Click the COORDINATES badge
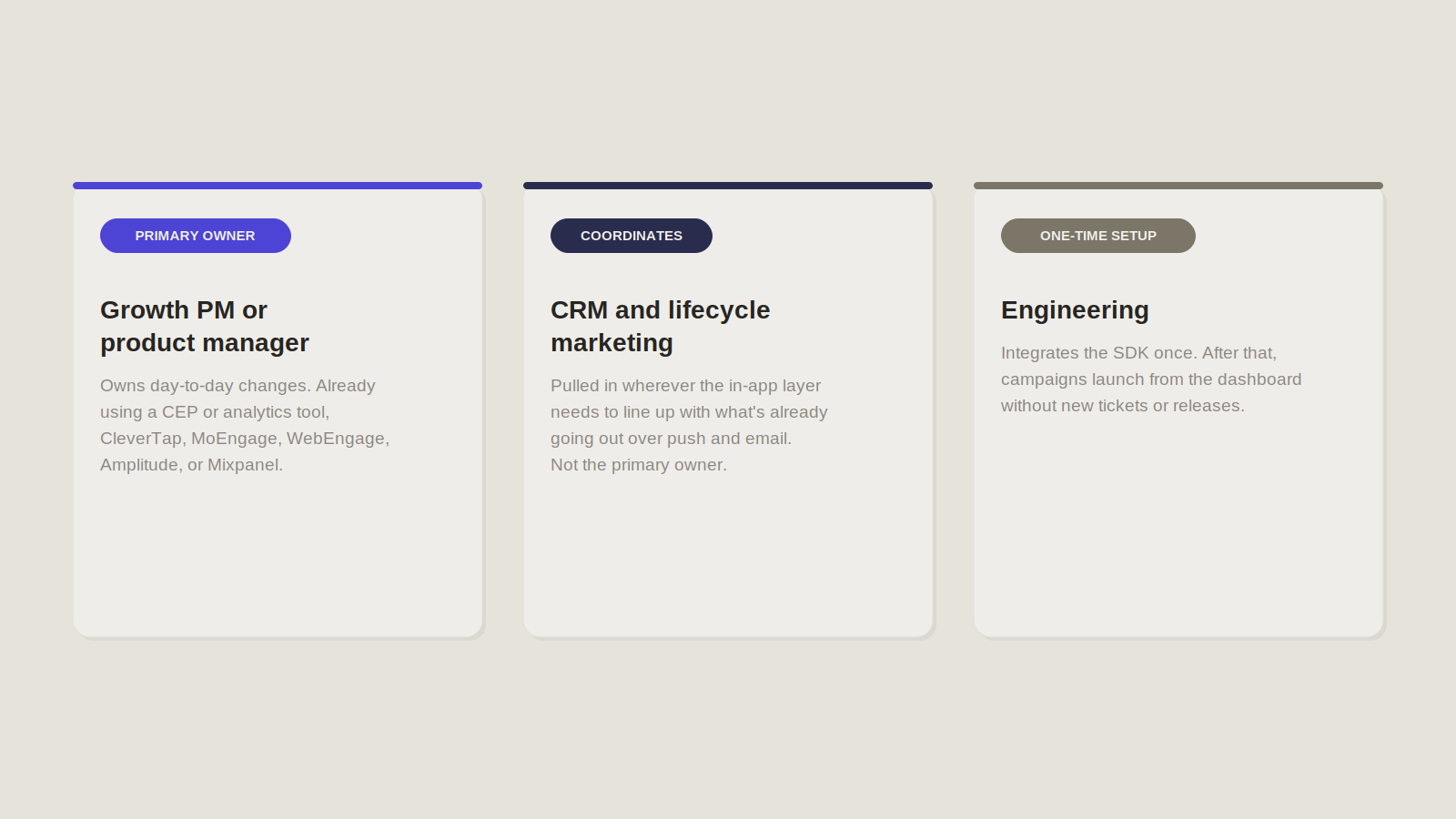 point(632,236)
